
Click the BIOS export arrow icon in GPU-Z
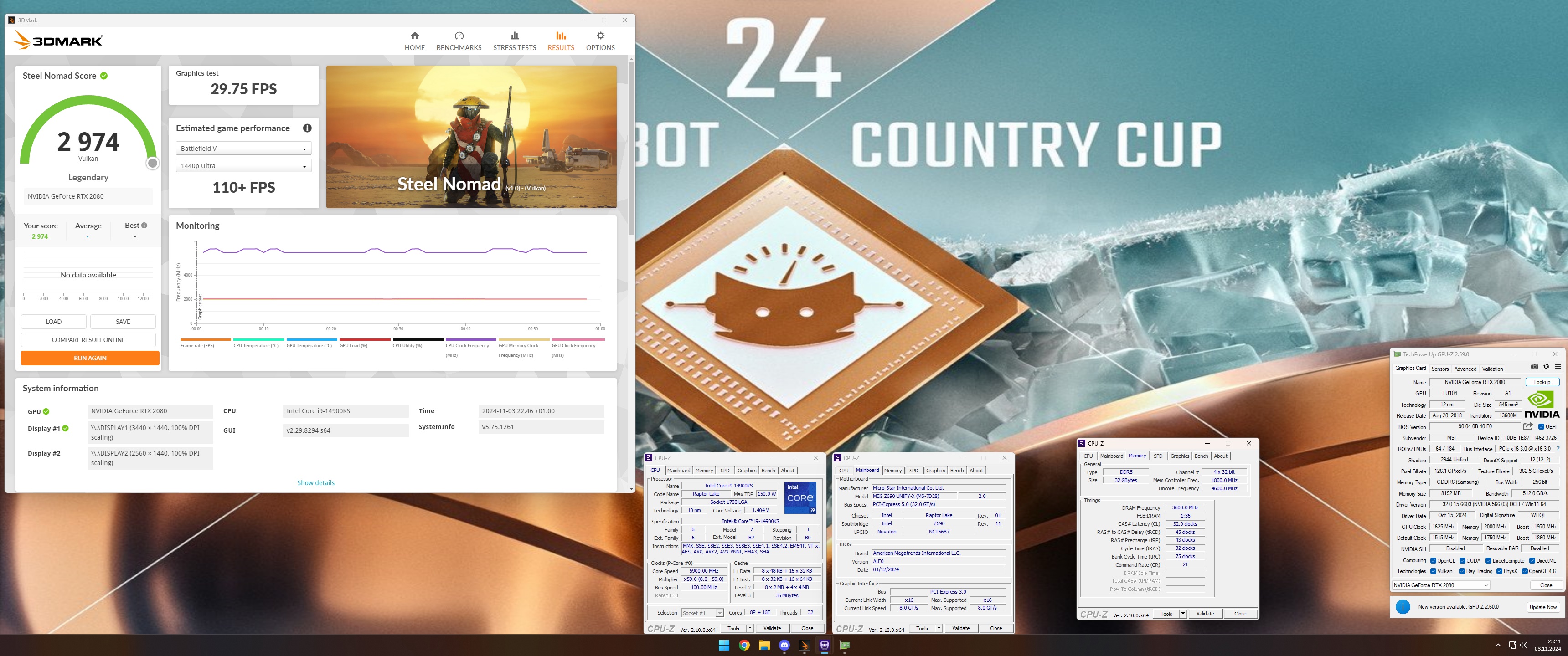tap(1528, 426)
